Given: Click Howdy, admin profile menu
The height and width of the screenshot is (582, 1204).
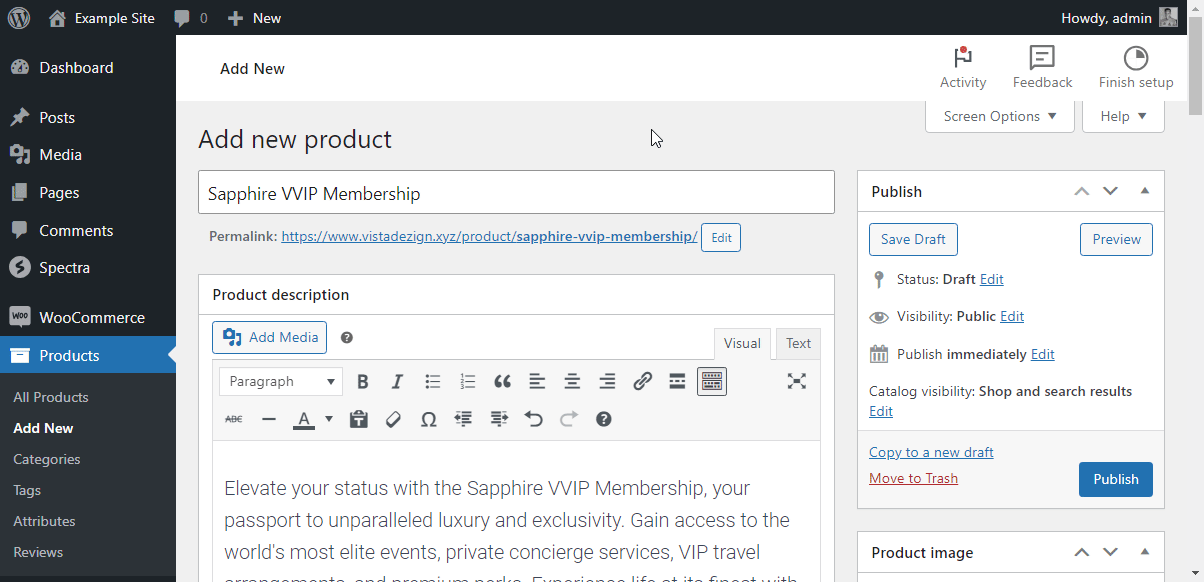Looking at the screenshot, I should point(1119,18).
